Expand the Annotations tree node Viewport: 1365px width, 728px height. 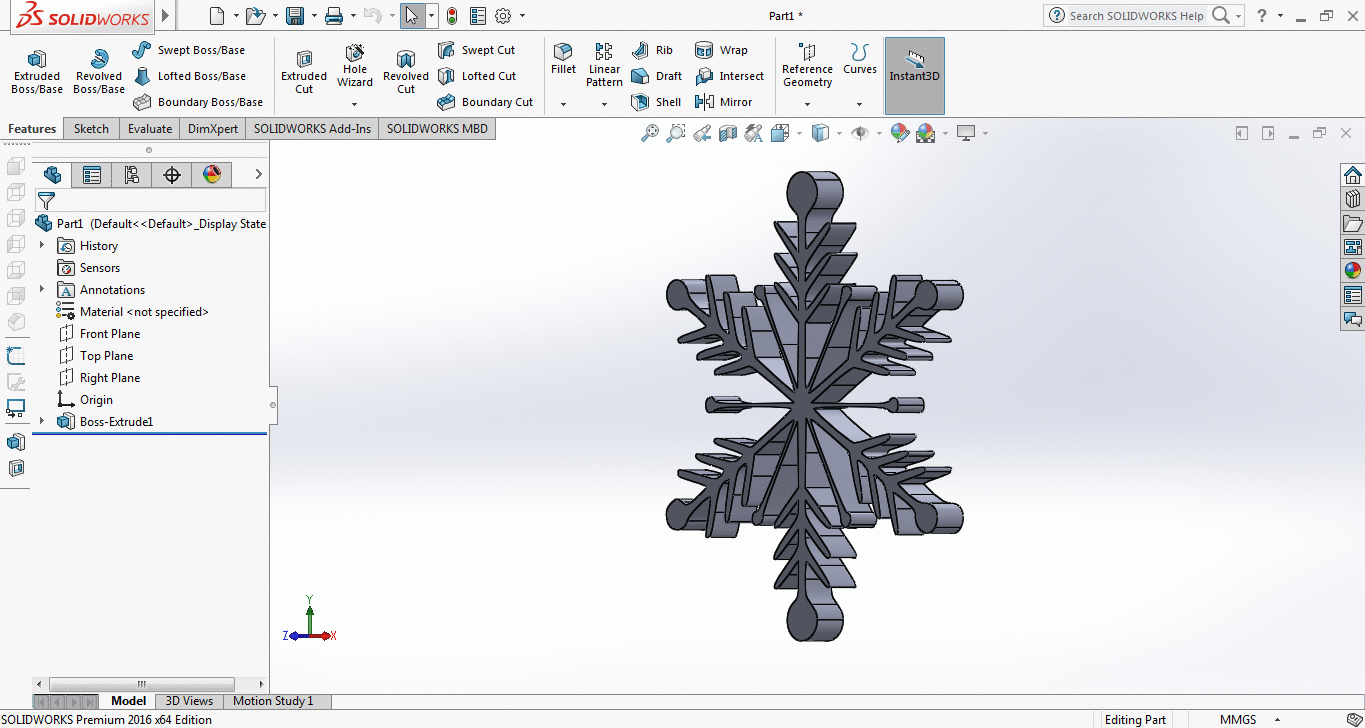pyautogui.click(x=41, y=289)
